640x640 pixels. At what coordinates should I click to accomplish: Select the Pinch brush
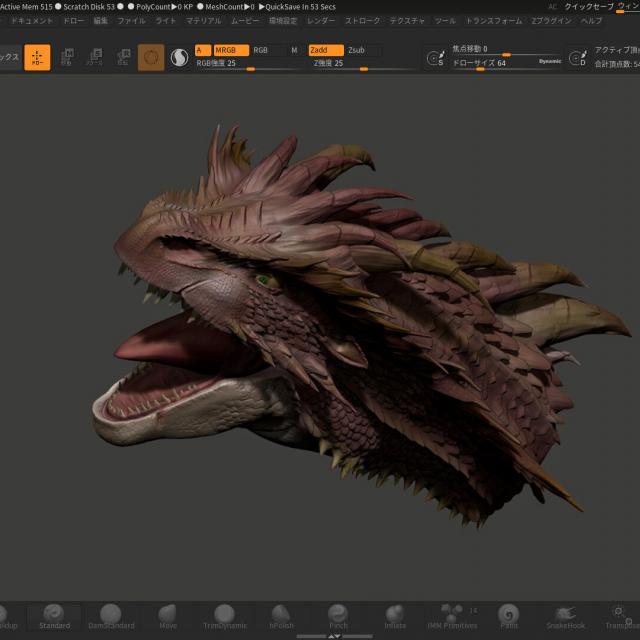[x=339, y=615]
